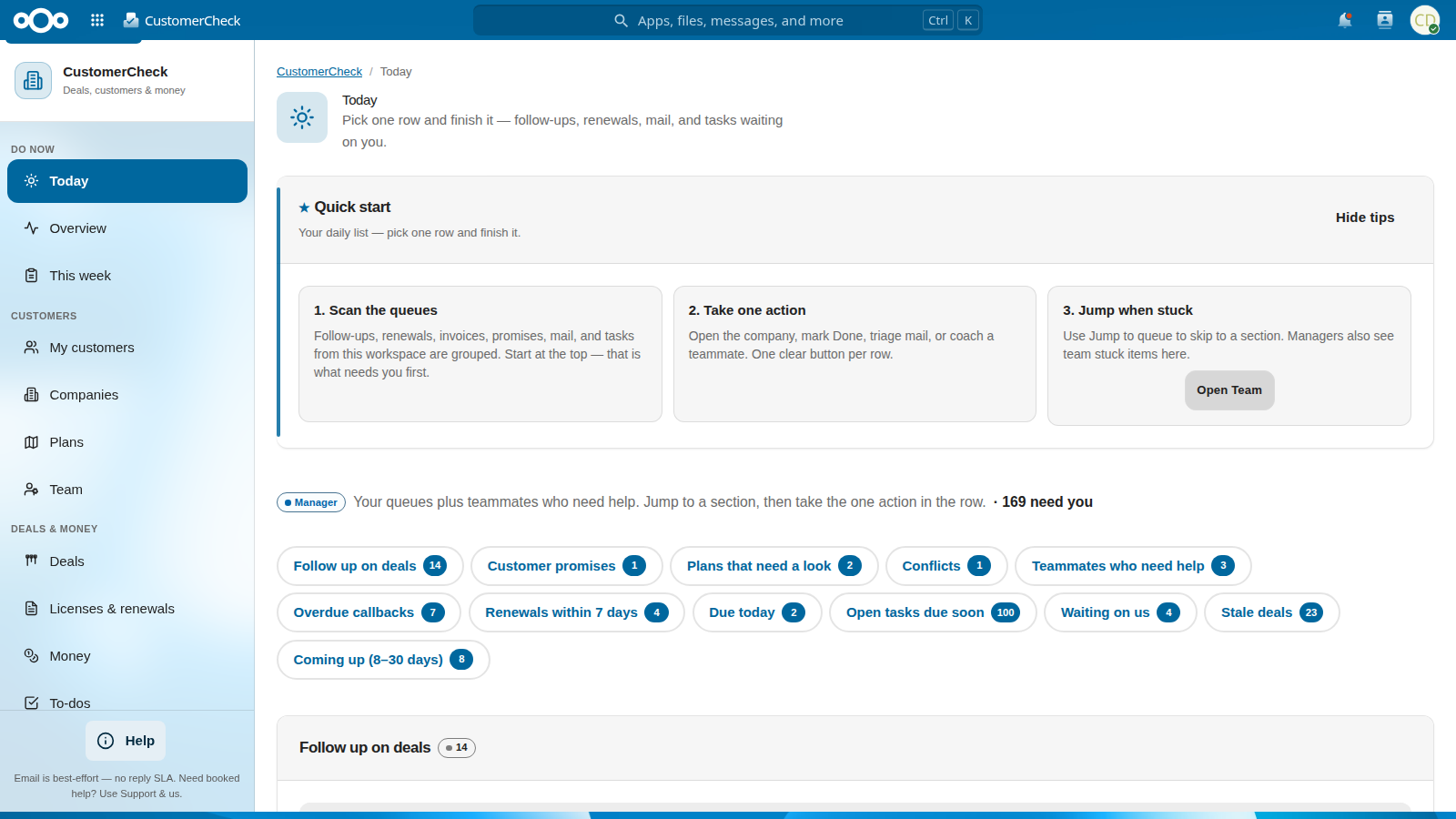Viewport: 1456px width, 819px height.
Task: Jump to Due today queue
Action: [757, 612]
